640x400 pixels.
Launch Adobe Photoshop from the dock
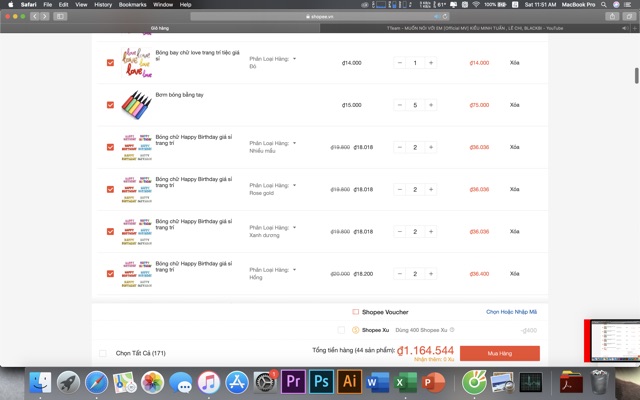point(322,381)
